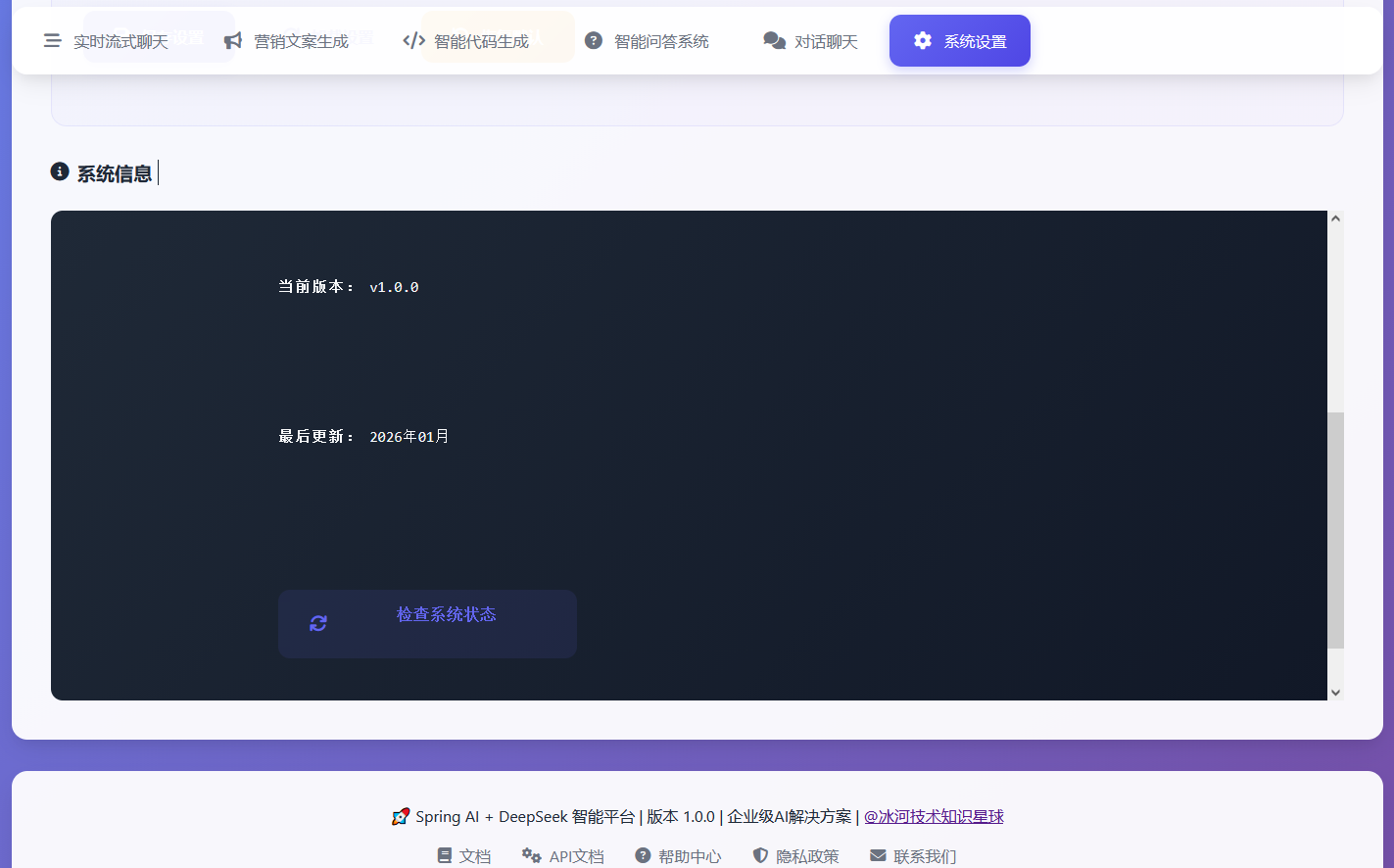Click the book icon beside 文档
1394x868 pixels.
point(446,855)
